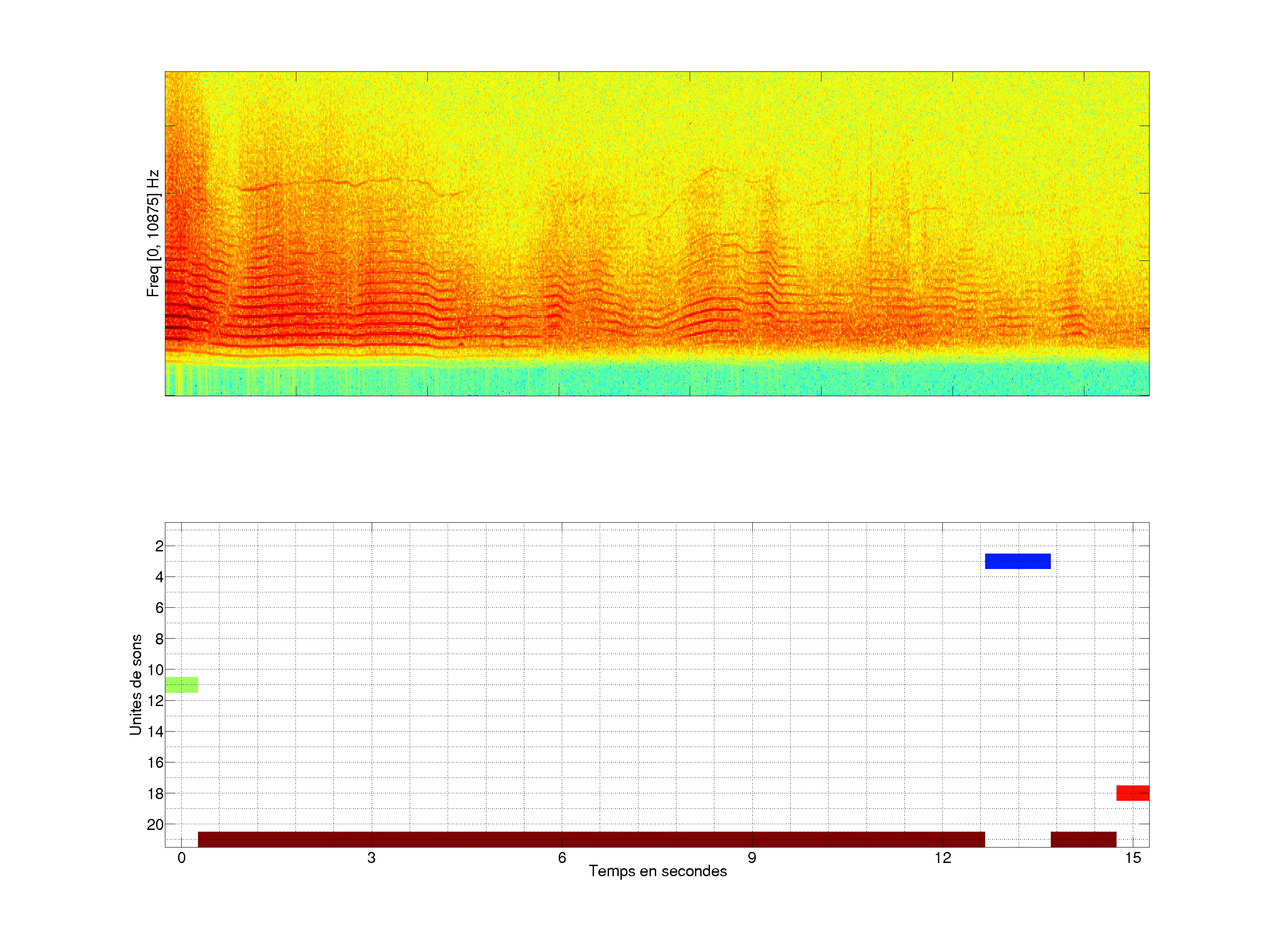Image resolution: width=1270 pixels, height=952 pixels.
Task: Click the blue segment bar
Action: pos(1017,561)
